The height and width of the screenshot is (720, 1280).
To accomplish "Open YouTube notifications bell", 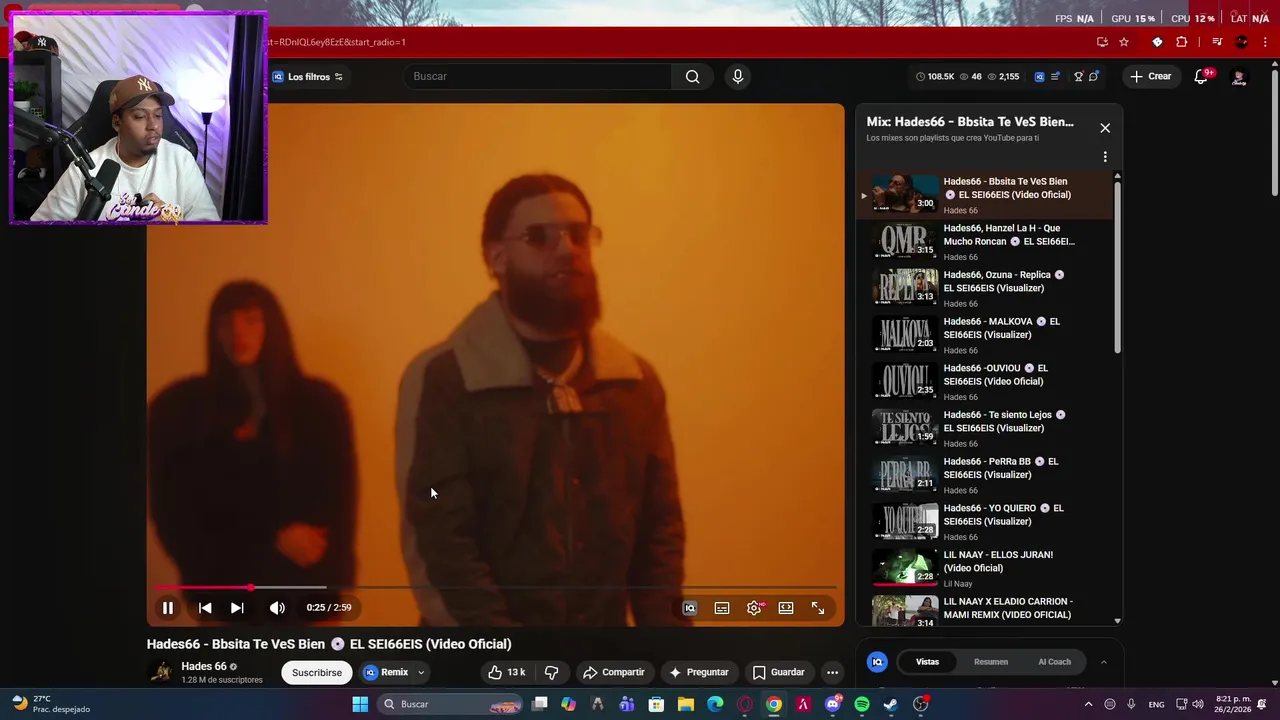I will (x=1201, y=77).
